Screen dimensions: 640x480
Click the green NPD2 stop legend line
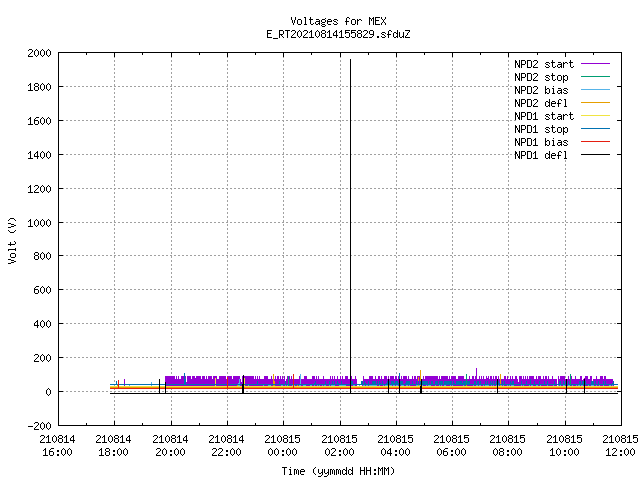595,77
